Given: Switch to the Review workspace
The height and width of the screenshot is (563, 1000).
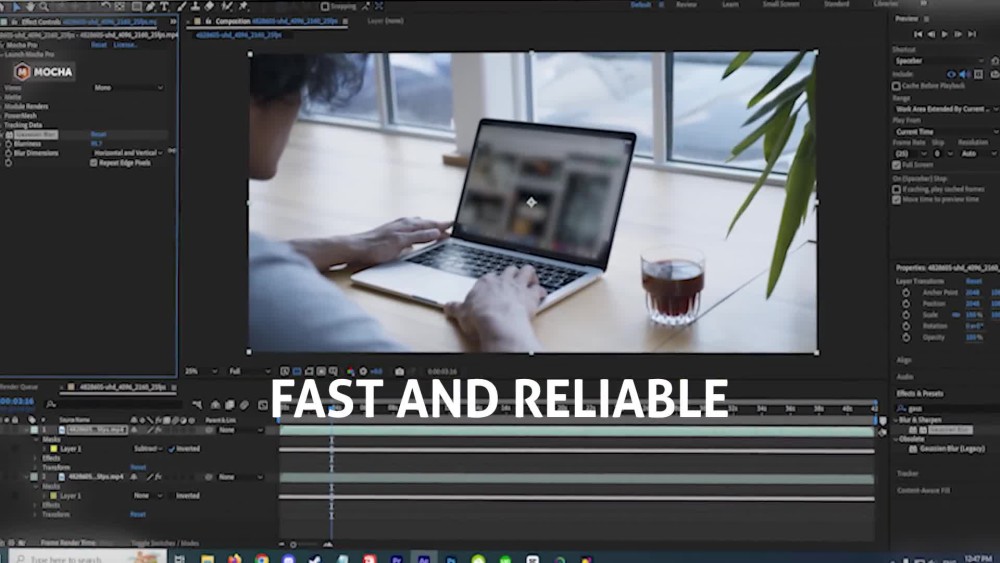Looking at the screenshot, I should click(x=686, y=4).
